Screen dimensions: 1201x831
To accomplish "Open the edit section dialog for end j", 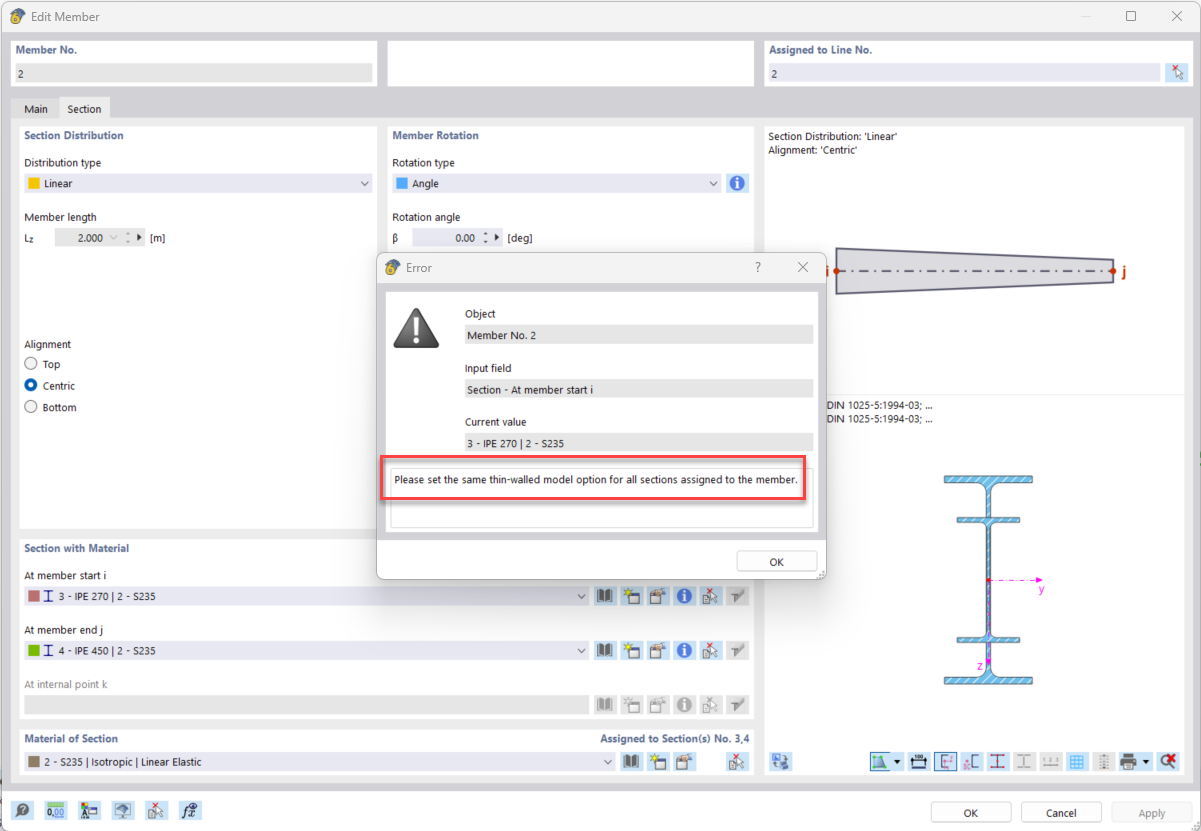I will point(657,650).
